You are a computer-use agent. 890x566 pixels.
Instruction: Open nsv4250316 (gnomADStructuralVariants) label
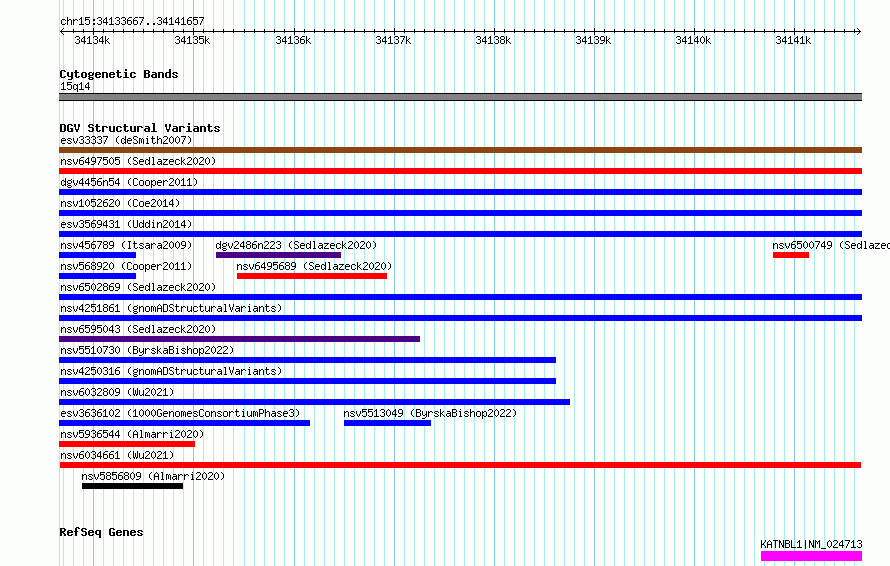click(171, 371)
